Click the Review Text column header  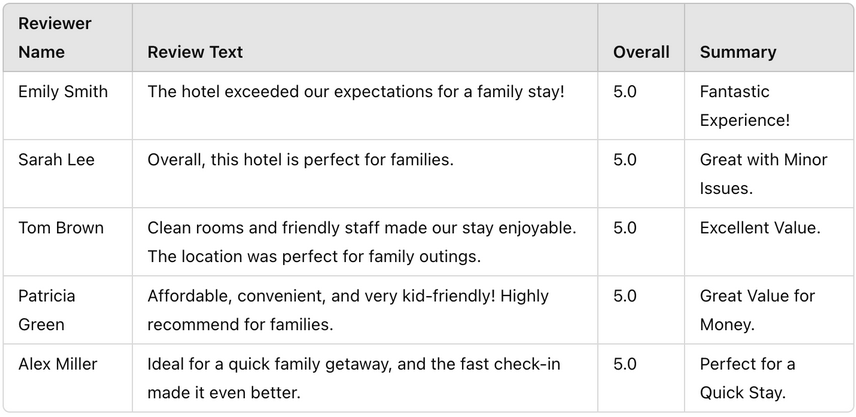pyautogui.click(x=365, y=38)
